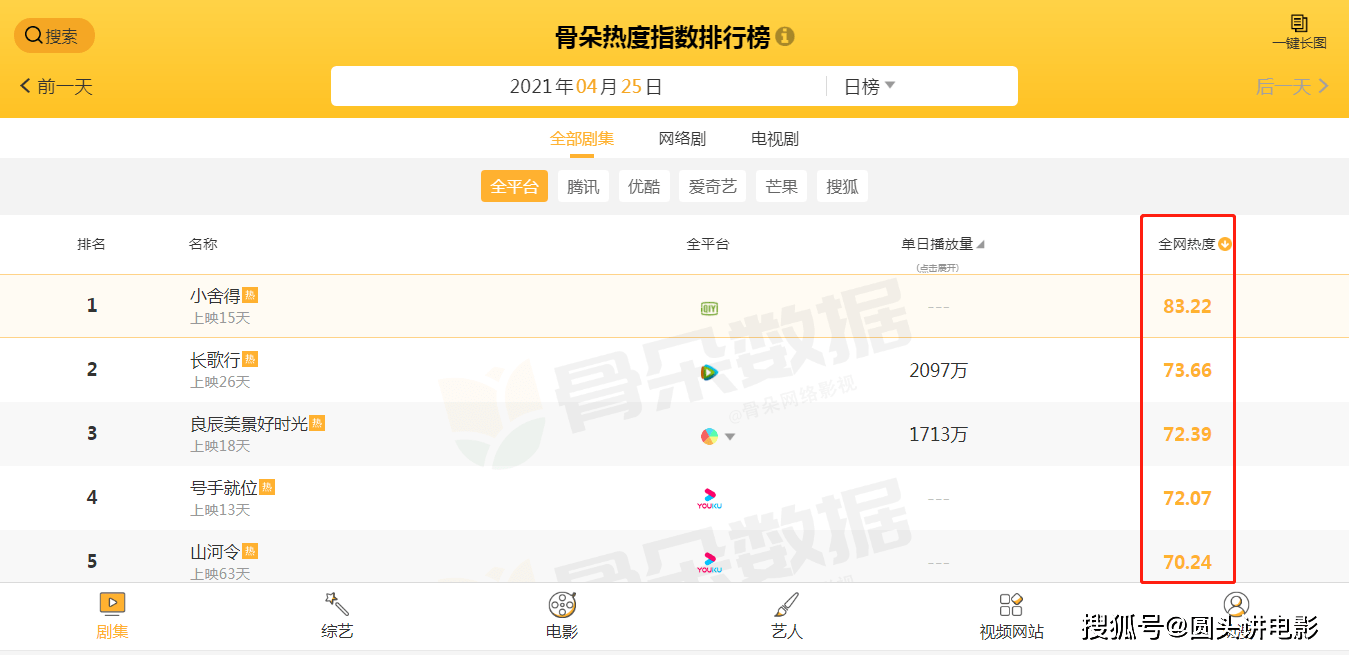Select the 全平台 platform filter
1349x655 pixels.
tap(515, 186)
